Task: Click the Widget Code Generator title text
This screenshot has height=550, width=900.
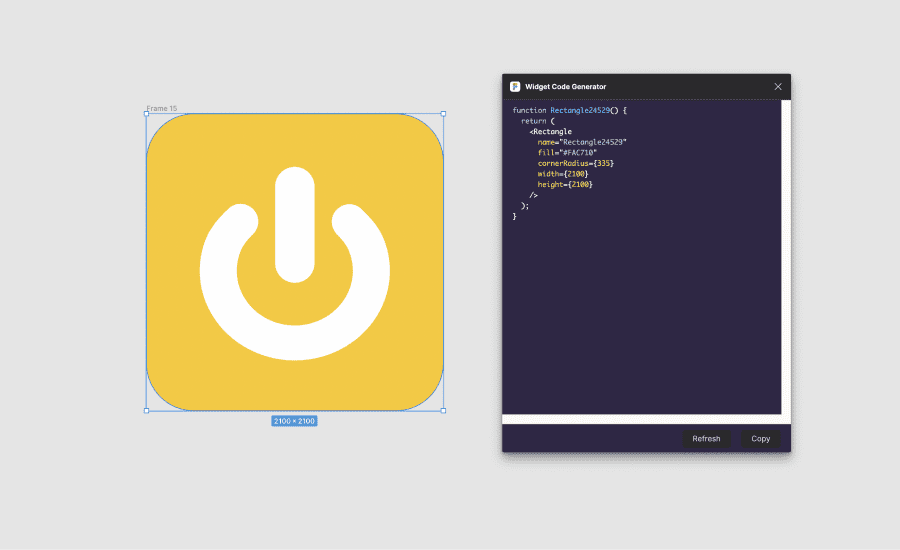Action: 565,87
